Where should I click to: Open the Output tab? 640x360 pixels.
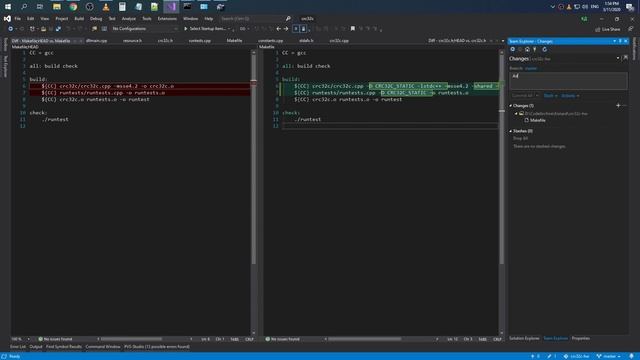tap(36, 347)
